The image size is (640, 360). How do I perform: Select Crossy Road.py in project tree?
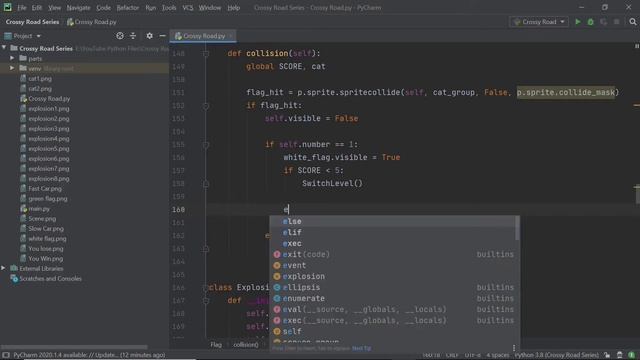point(49,98)
